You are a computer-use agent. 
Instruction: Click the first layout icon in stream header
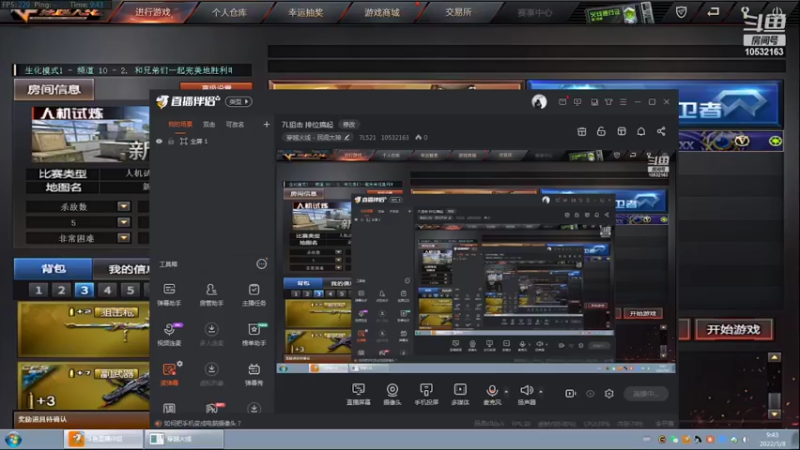[582, 132]
